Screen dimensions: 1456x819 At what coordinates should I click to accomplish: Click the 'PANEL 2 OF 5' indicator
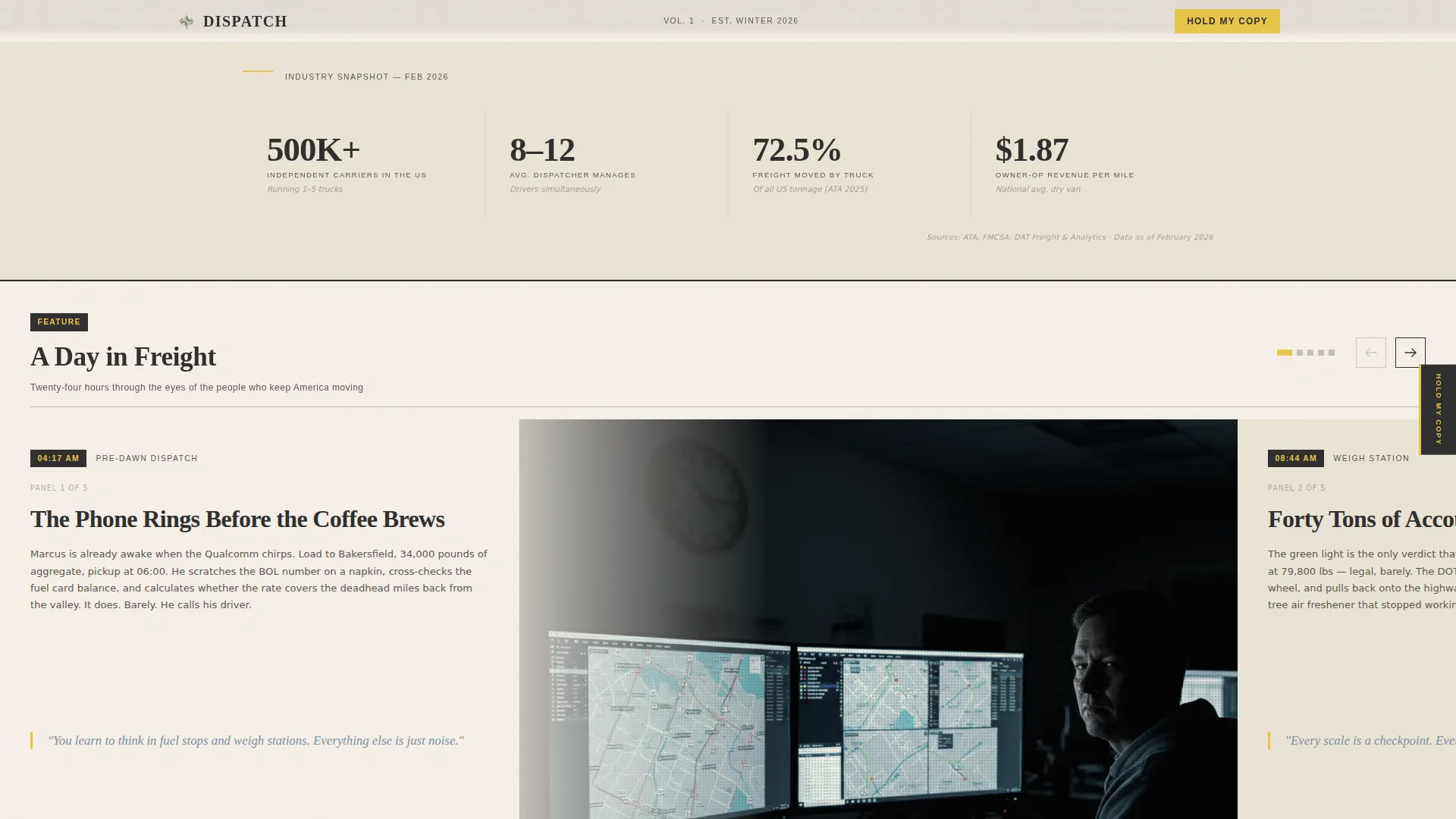click(1297, 488)
